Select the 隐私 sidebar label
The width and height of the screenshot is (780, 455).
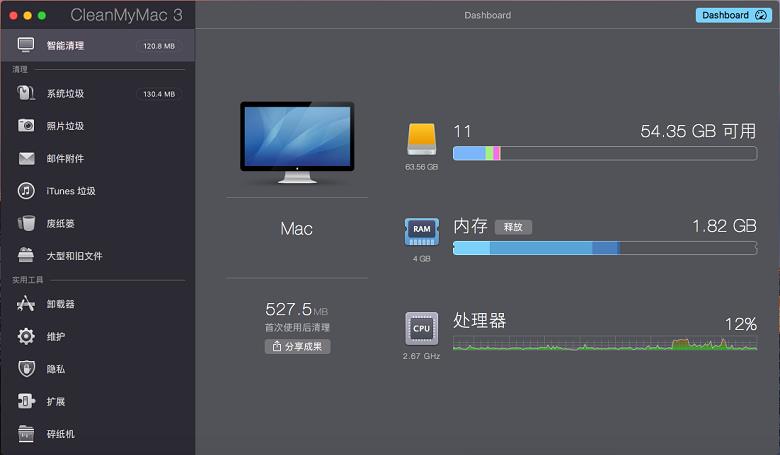click(56, 369)
